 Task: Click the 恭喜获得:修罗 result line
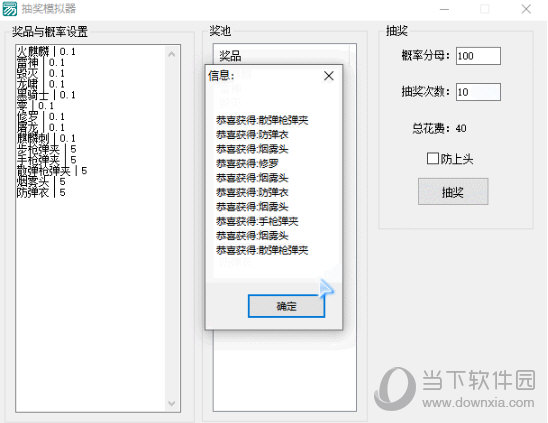pyautogui.click(x=247, y=163)
